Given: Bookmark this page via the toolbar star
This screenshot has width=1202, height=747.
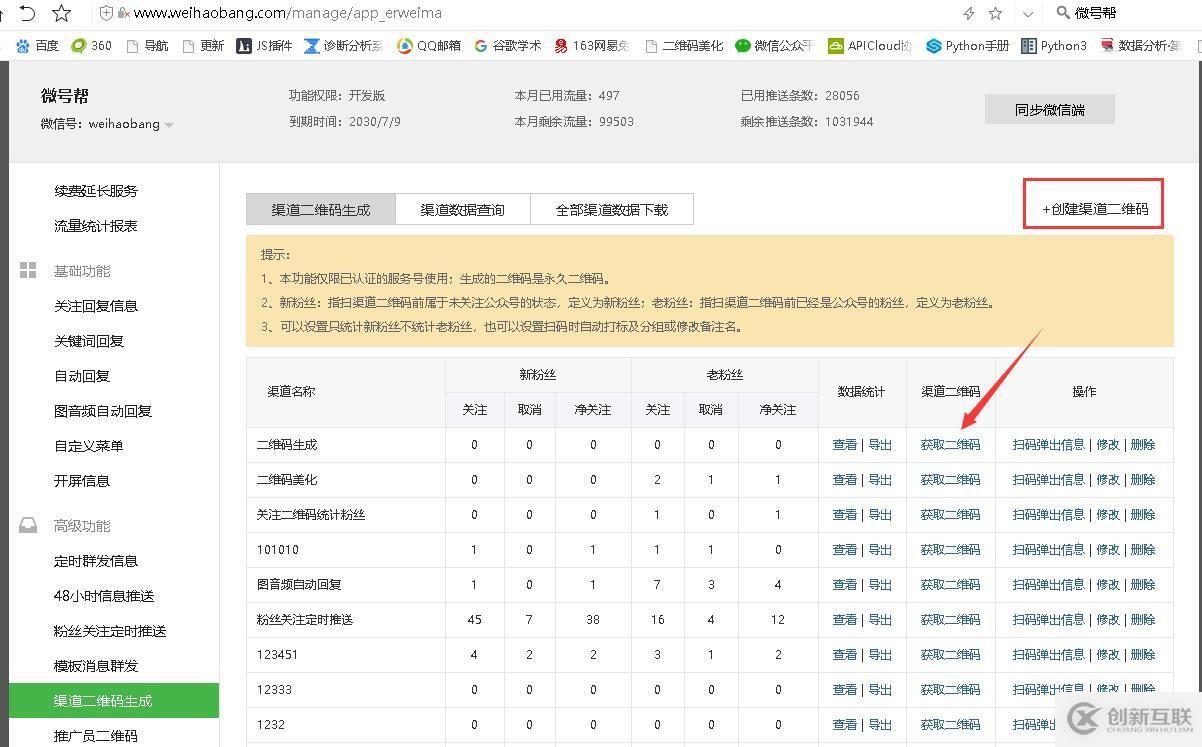Looking at the screenshot, I should [61, 13].
